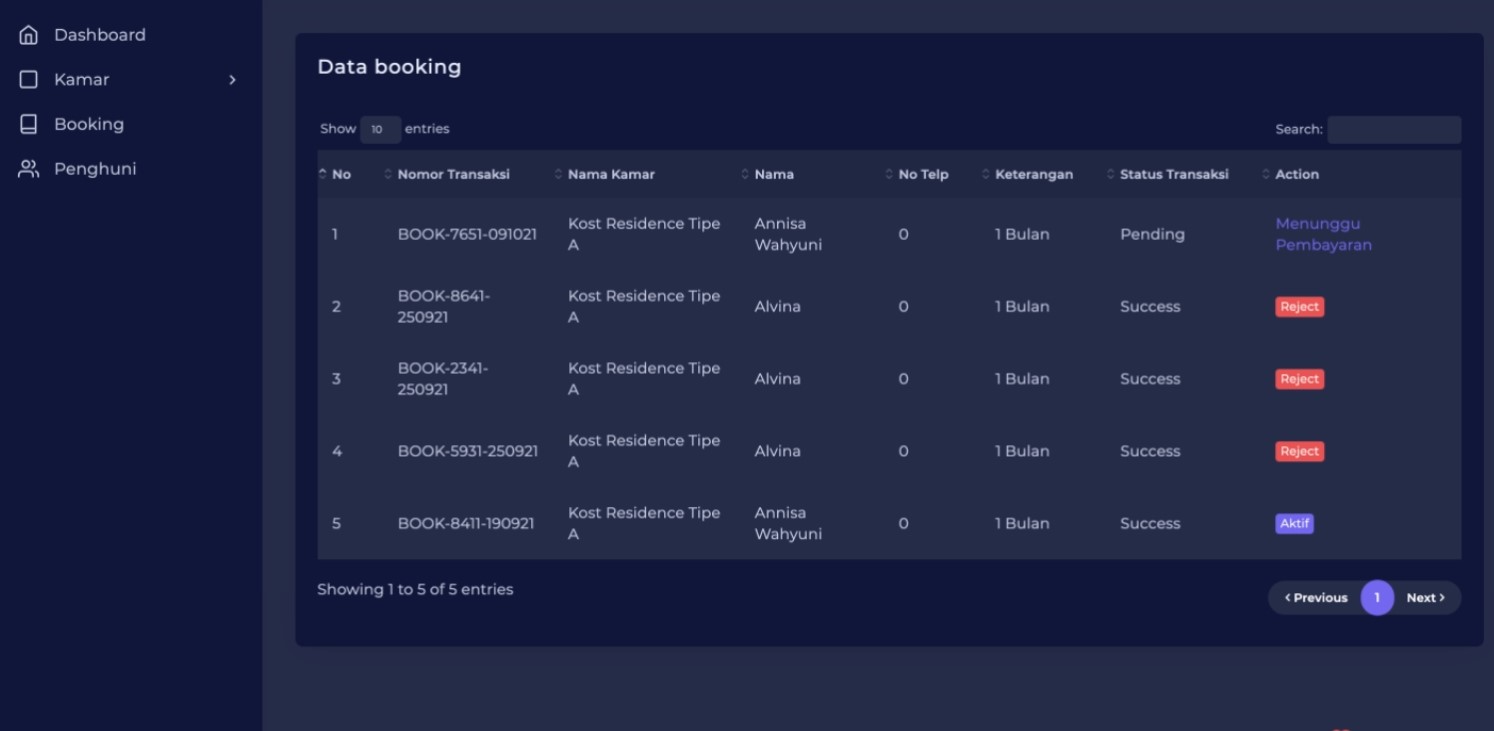This screenshot has height=731, width=1494.
Task: Click the Kamar square icon
Action: 29,80
